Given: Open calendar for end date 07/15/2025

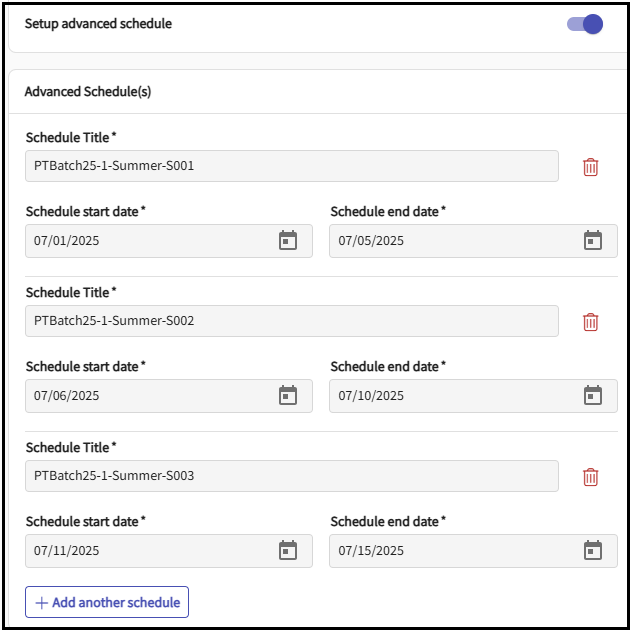Looking at the screenshot, I should 593,551.
